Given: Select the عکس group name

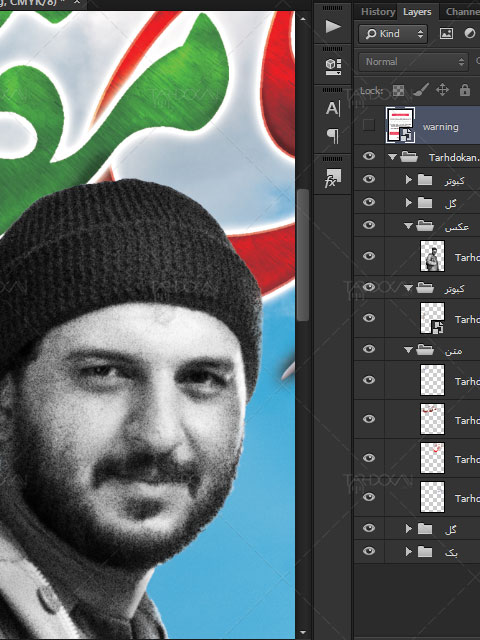Looking at the screenshot, I should tap(457, 227).
